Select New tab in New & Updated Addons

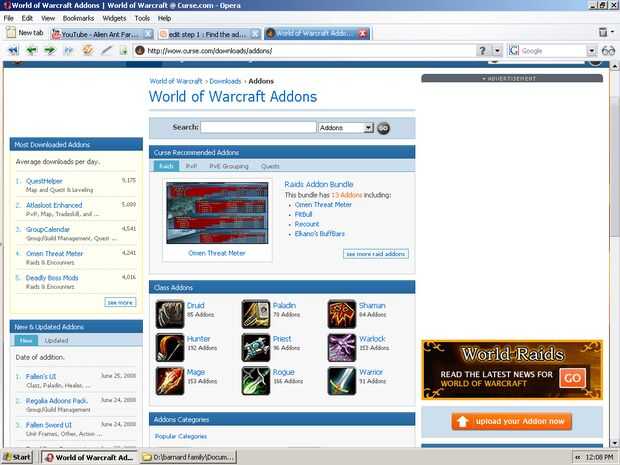pyautogui.click(x=26, y=340)
